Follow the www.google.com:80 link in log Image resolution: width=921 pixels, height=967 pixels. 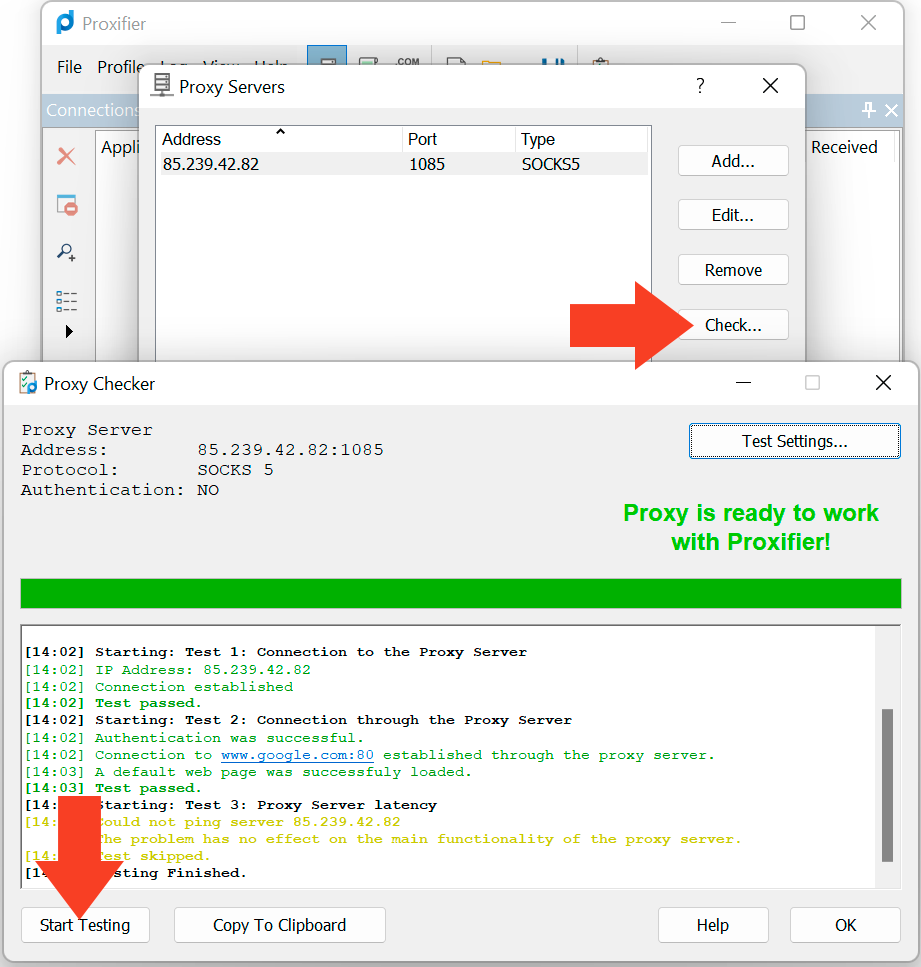click(x=297, y=755)
